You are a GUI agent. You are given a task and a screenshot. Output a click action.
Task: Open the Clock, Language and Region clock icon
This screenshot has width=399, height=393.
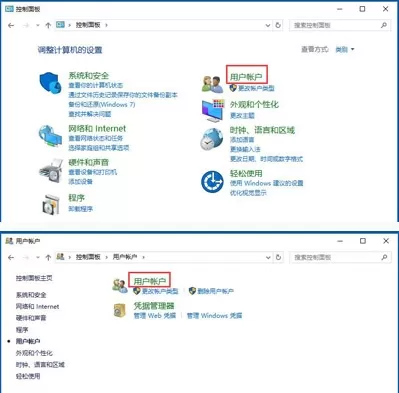(x=212, y=139)
